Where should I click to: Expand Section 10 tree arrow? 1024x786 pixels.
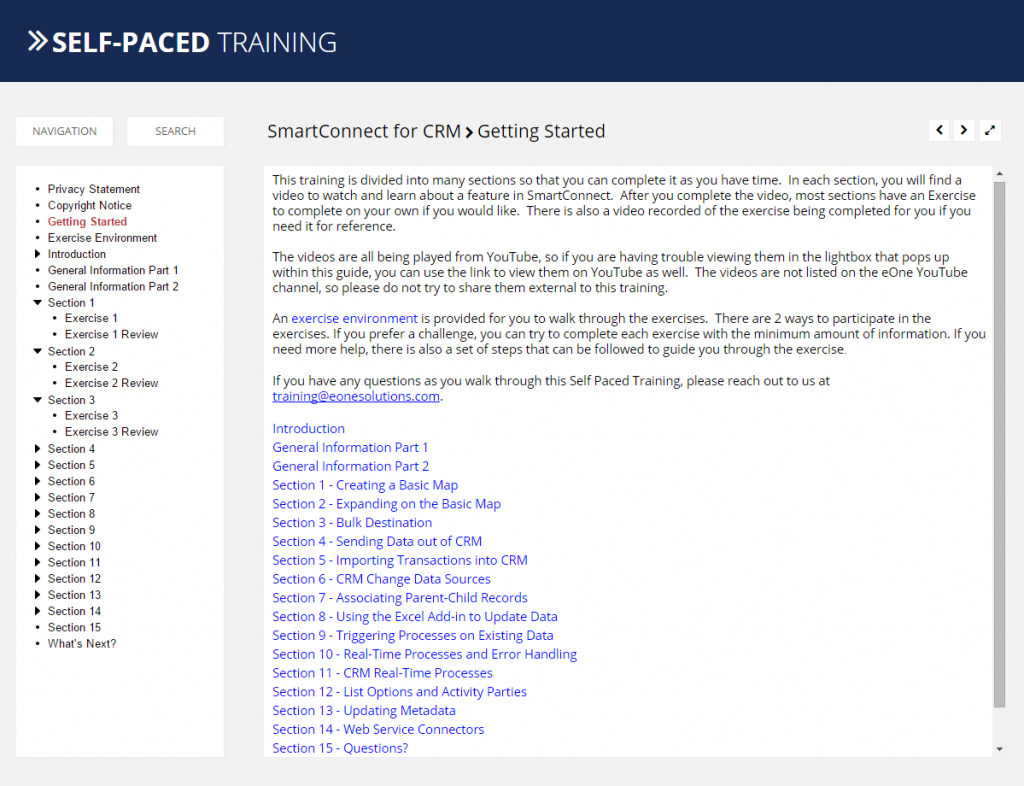(x=37, y=546)
